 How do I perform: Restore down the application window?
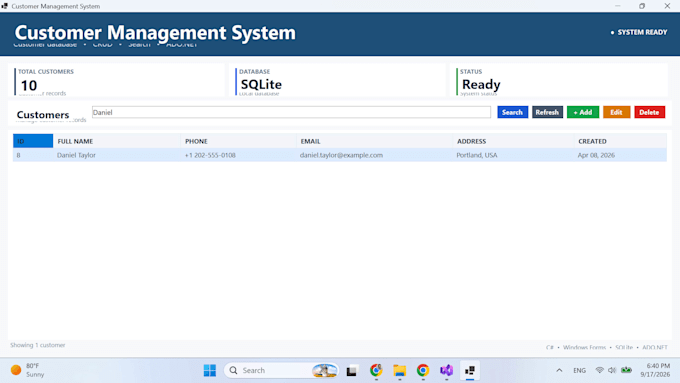coord(642,6)
